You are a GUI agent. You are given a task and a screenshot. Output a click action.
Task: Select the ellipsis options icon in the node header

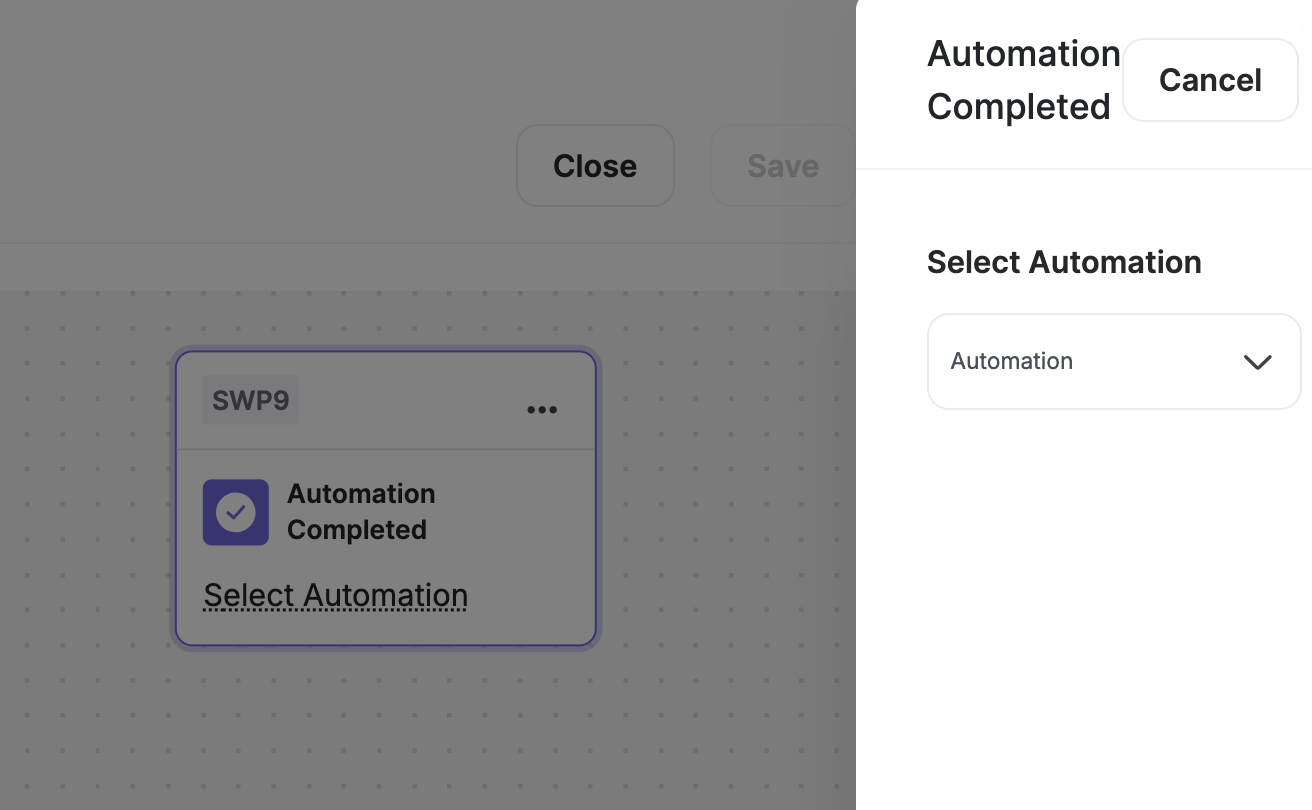(542, 408)
